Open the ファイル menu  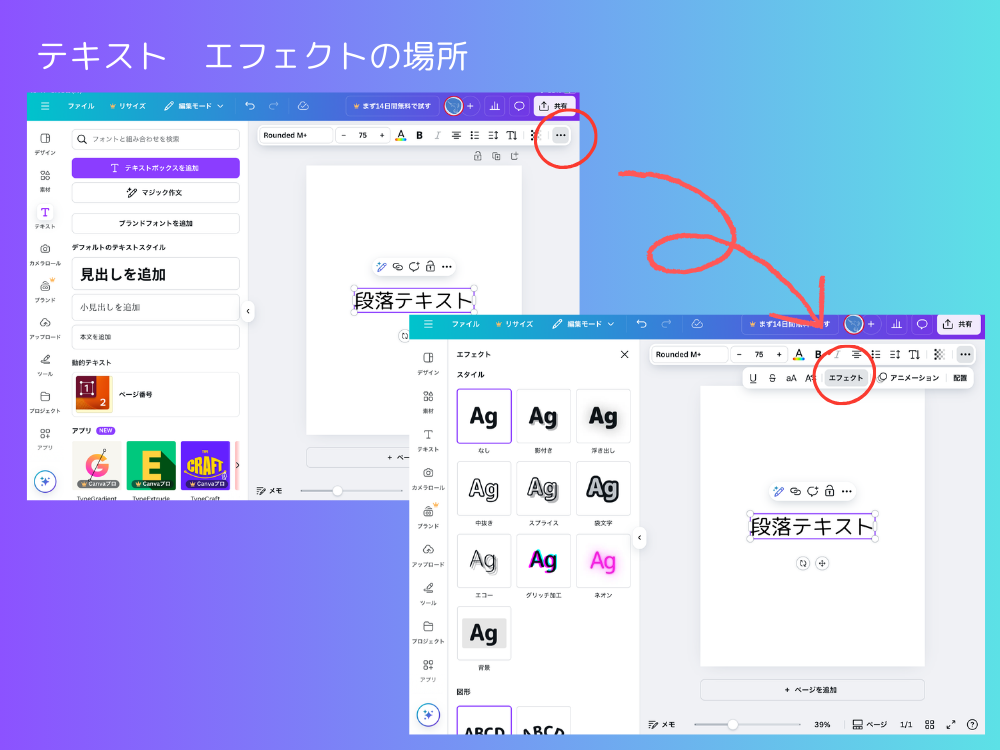tap(80, 106)
